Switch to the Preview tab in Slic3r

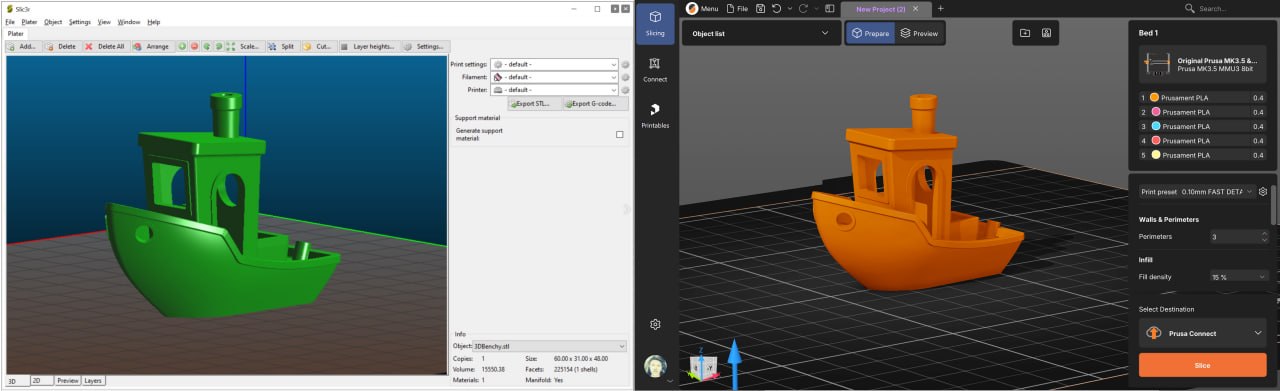click(x=67, y=381)
